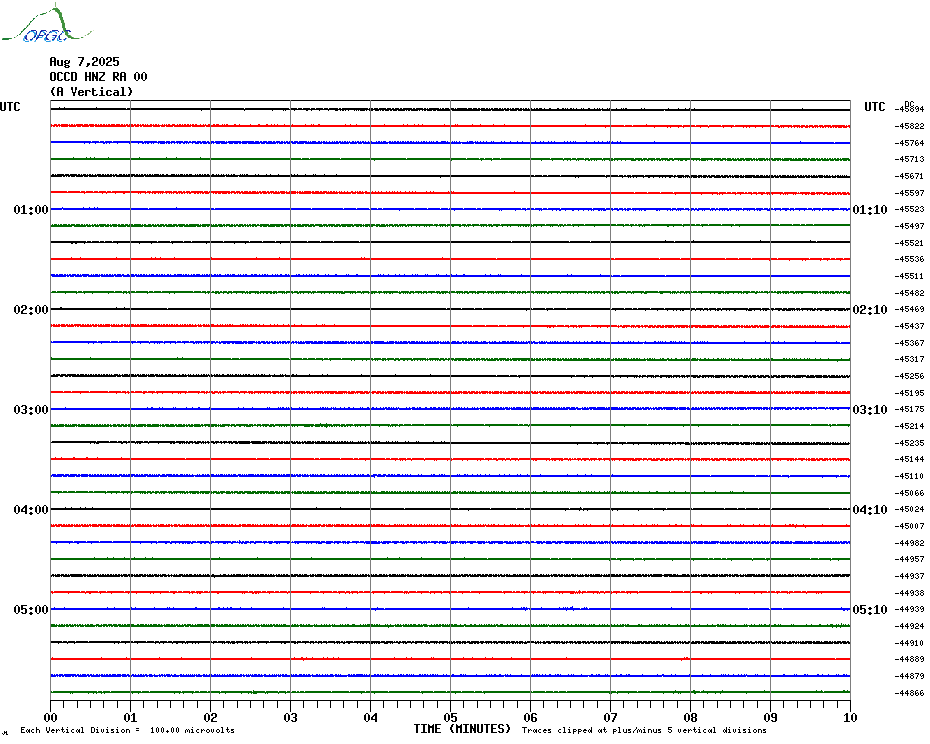Click the '(A Vertical)' component label

[91, 92]
